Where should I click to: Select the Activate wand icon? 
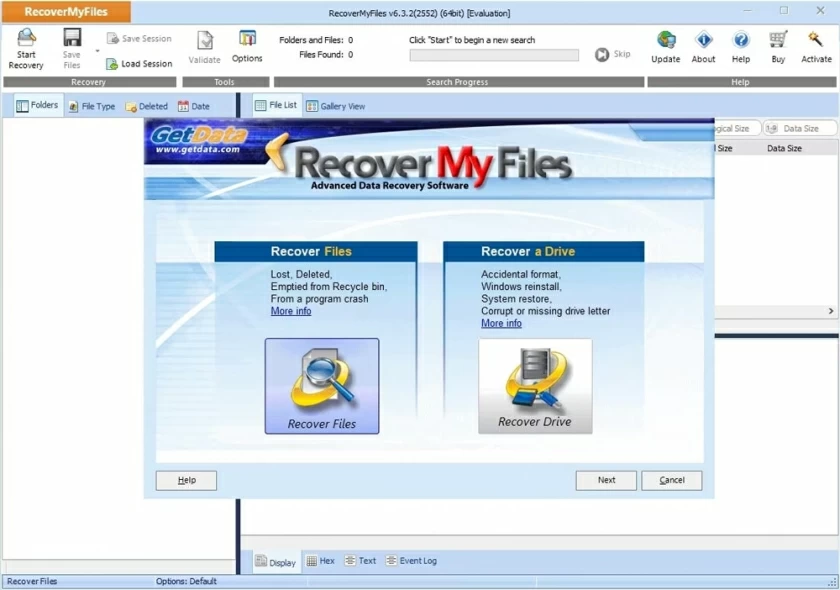click(x=816, y=45)
